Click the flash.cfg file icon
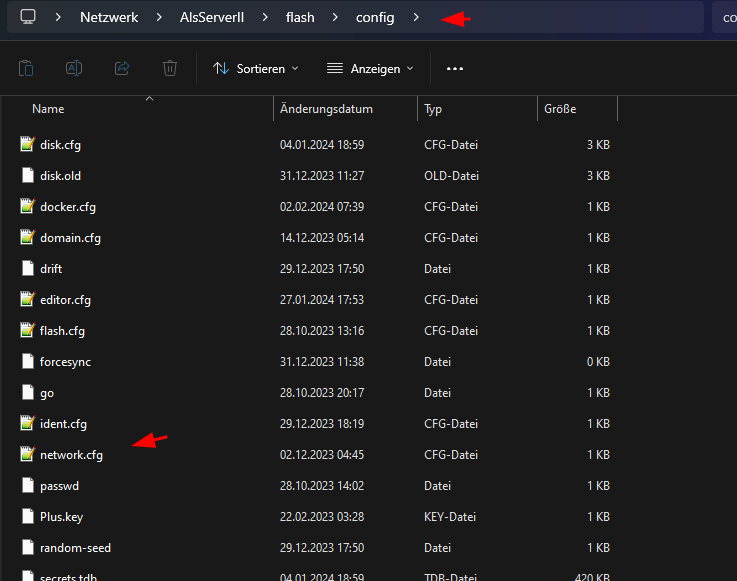Image resolution: width=737 pixels, height=581 pixels. [x=28, y=330]
